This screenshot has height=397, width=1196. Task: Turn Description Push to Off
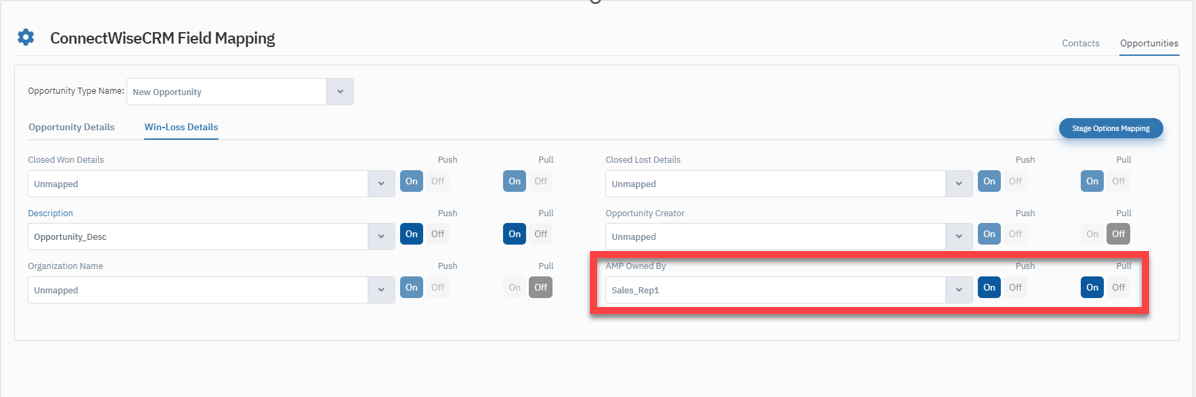tap(438, 234)
